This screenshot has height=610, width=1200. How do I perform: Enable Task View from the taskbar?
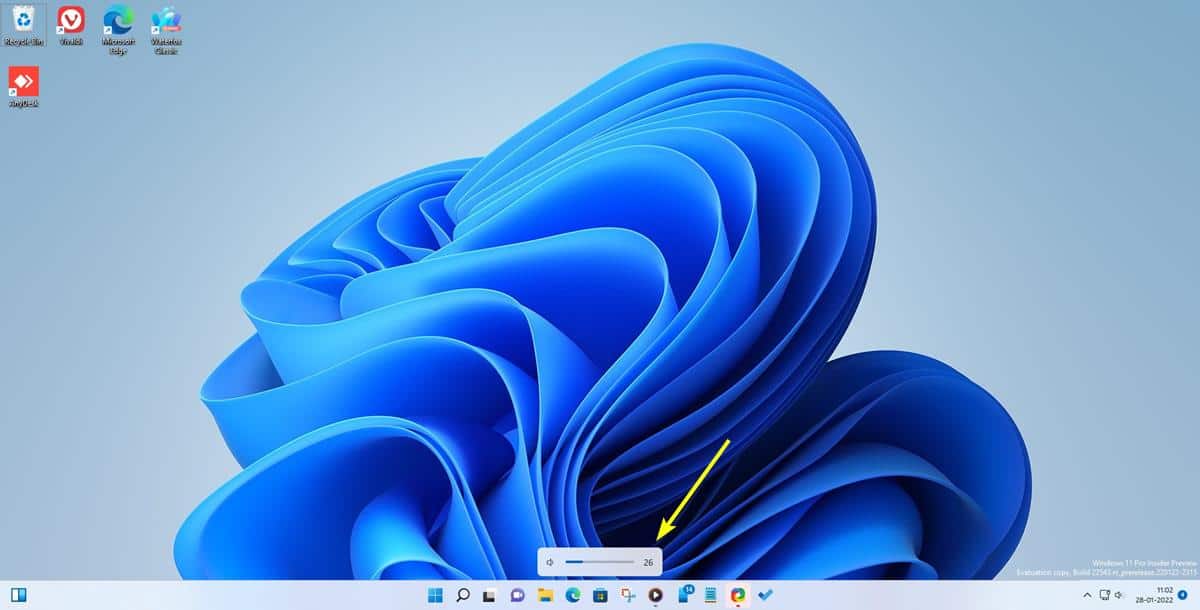click(486, 597)
